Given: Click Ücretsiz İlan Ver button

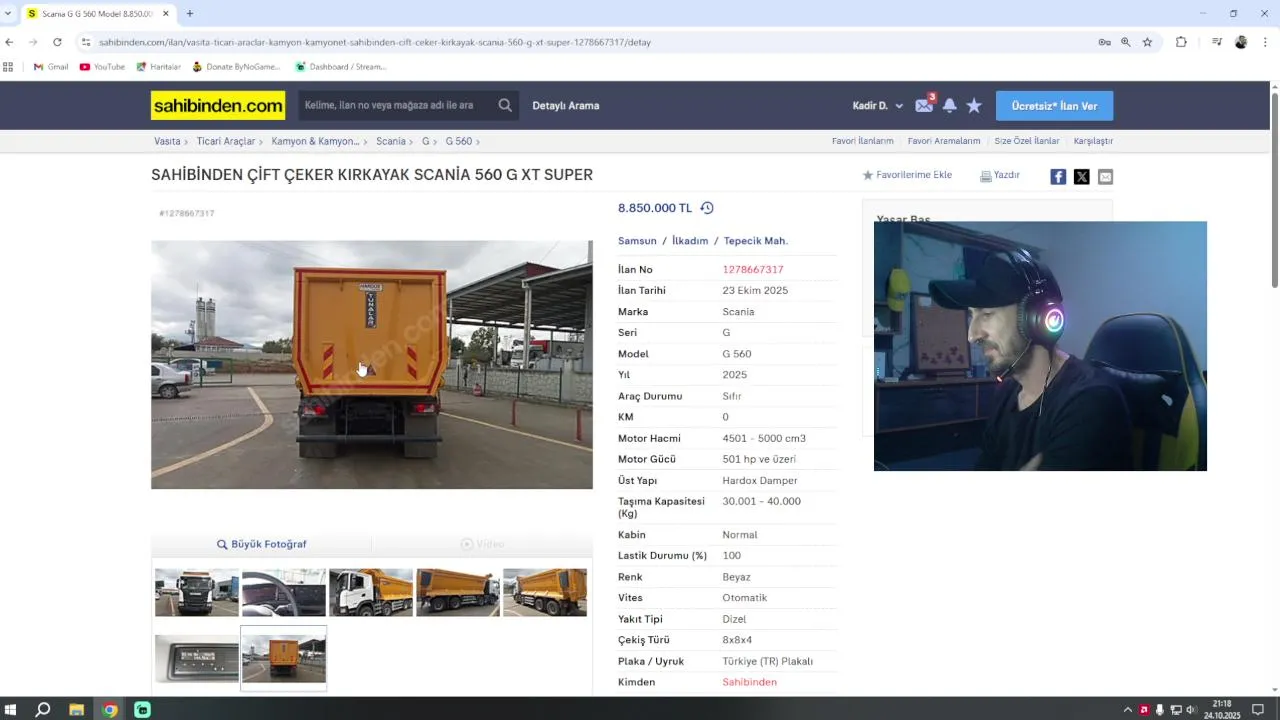Looking at the screenshot, I should pyautogui.click(x=1054, y=106).
